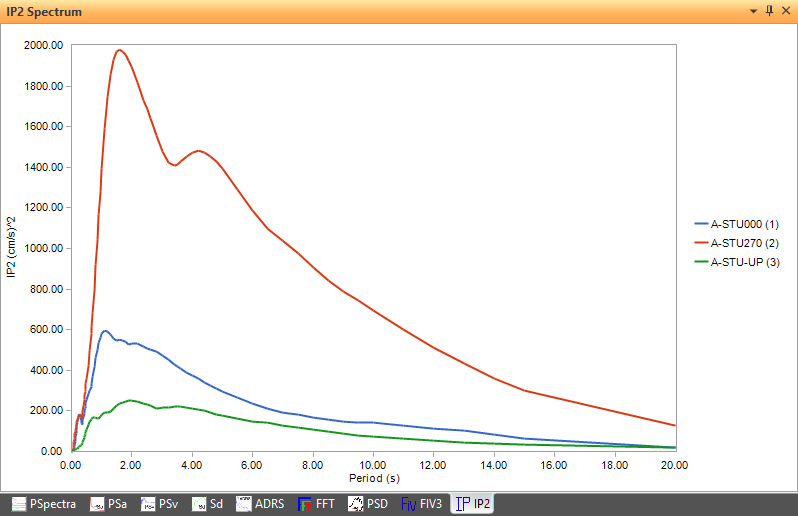Open the panel window position dropdown arrow
The width and height of the screenshot is (798, 516).
[x=753, y=11]
